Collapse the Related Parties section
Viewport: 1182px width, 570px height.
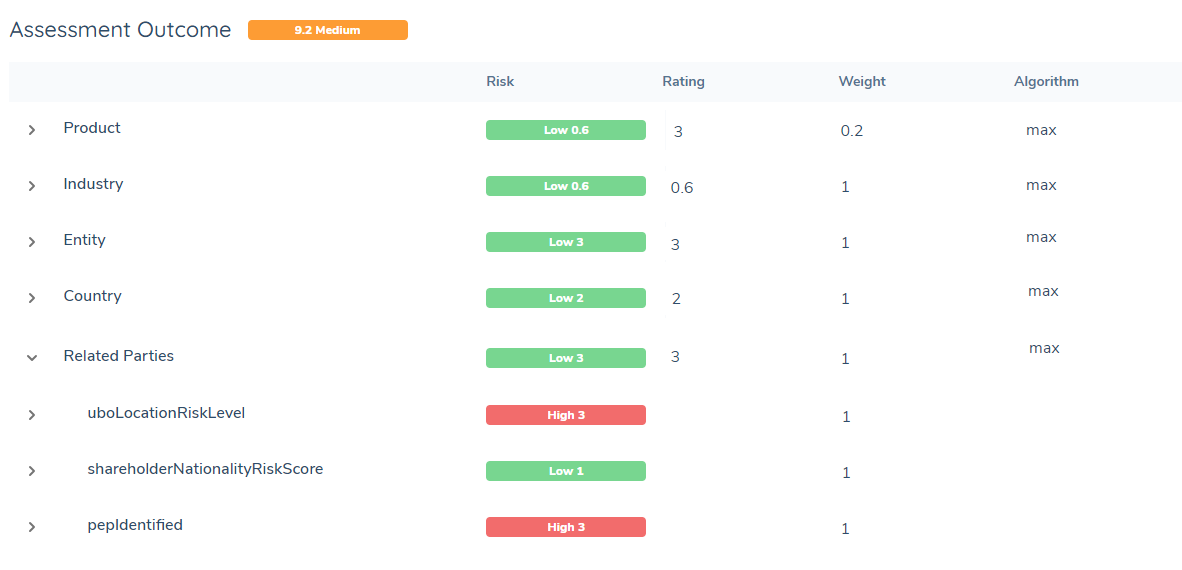click(x=32, y=358)
